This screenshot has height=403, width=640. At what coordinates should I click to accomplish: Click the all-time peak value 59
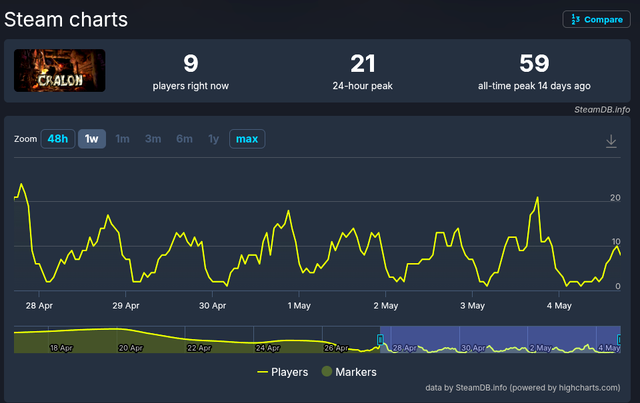[534, 63]
